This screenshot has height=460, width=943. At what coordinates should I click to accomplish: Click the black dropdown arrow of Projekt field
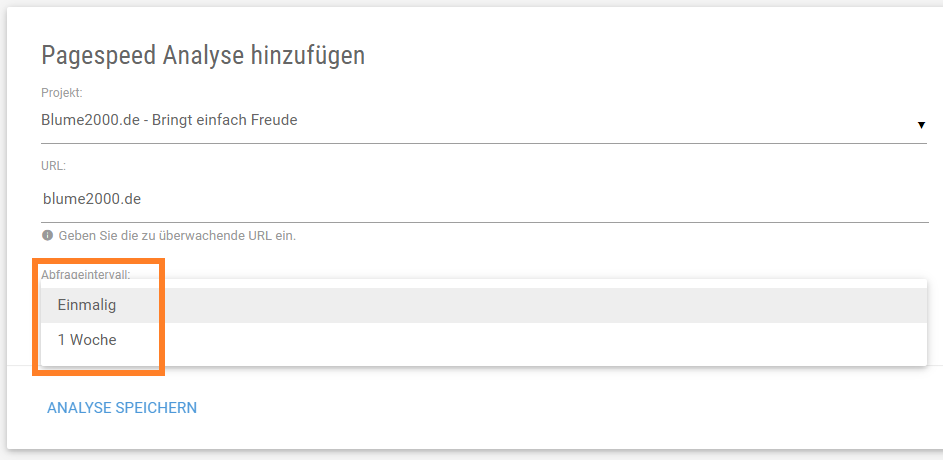click(x=920, y=125)
